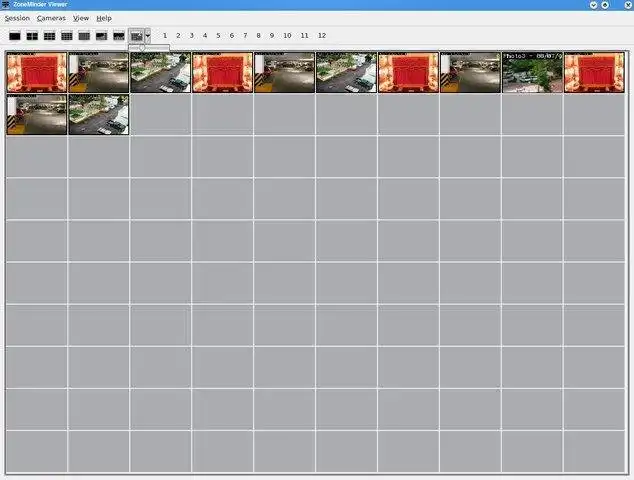Select the sixth layout icon in toolbar
This screenshot has height=480, width=634.
point(101,36)
